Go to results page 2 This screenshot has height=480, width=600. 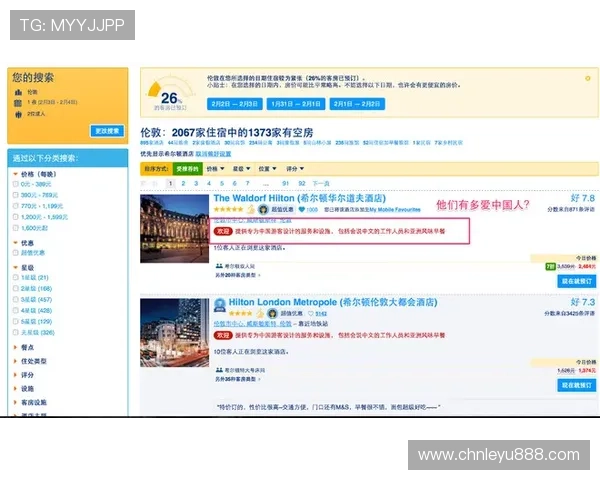click(183, 184)
